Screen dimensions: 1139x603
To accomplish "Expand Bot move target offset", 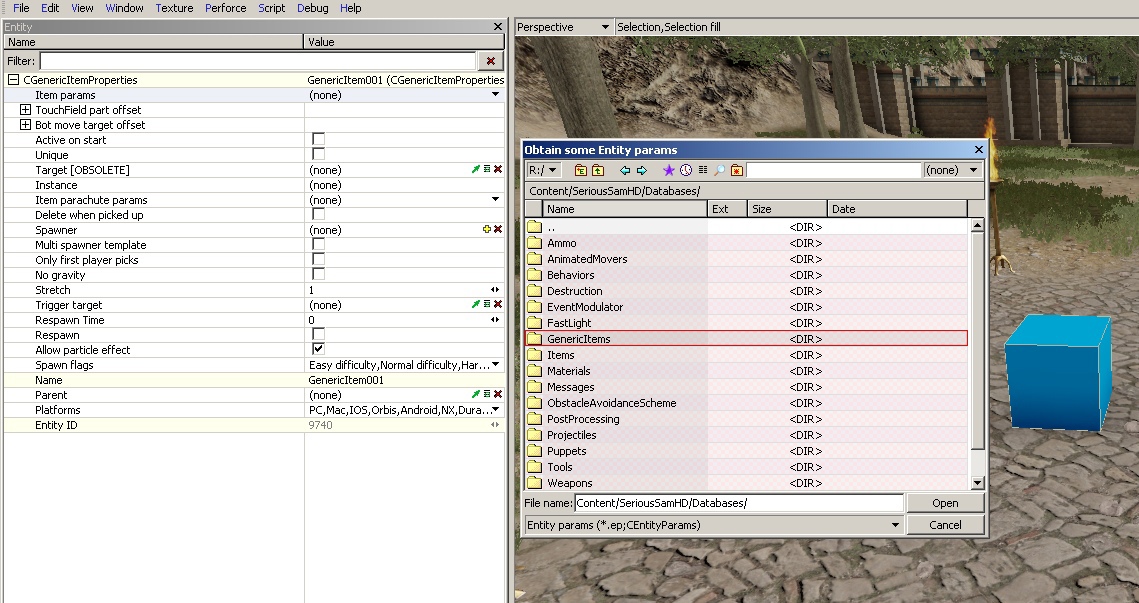I will (x=25, y=125).
